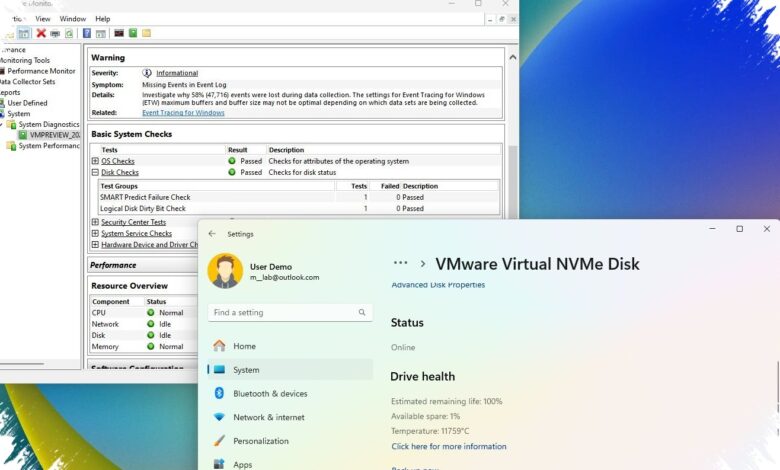Click the Personalization paintbrush icon
The width and height of the screenshot is (780, 470).
coord(219,441)
